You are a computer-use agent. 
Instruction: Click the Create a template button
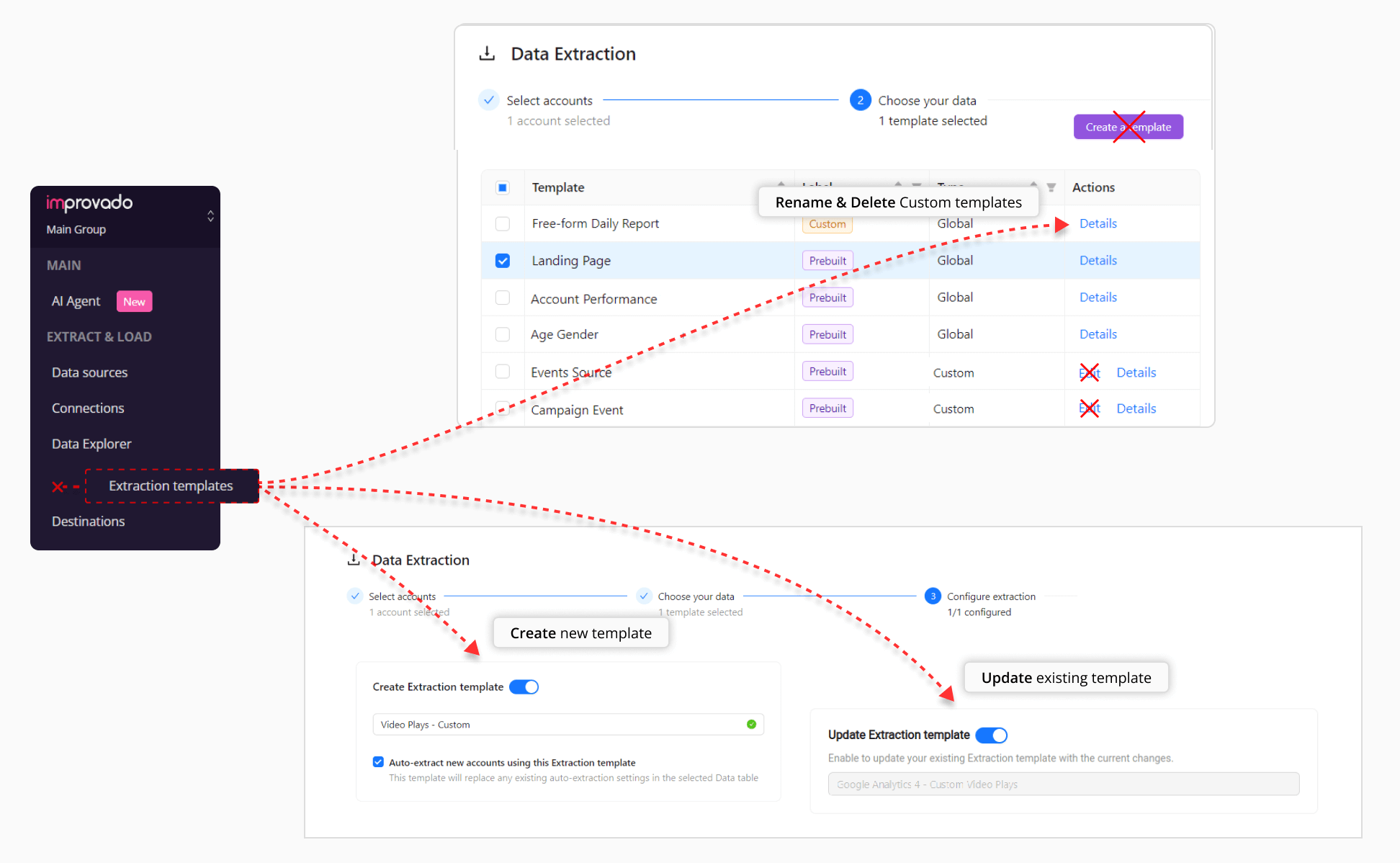1128,127
